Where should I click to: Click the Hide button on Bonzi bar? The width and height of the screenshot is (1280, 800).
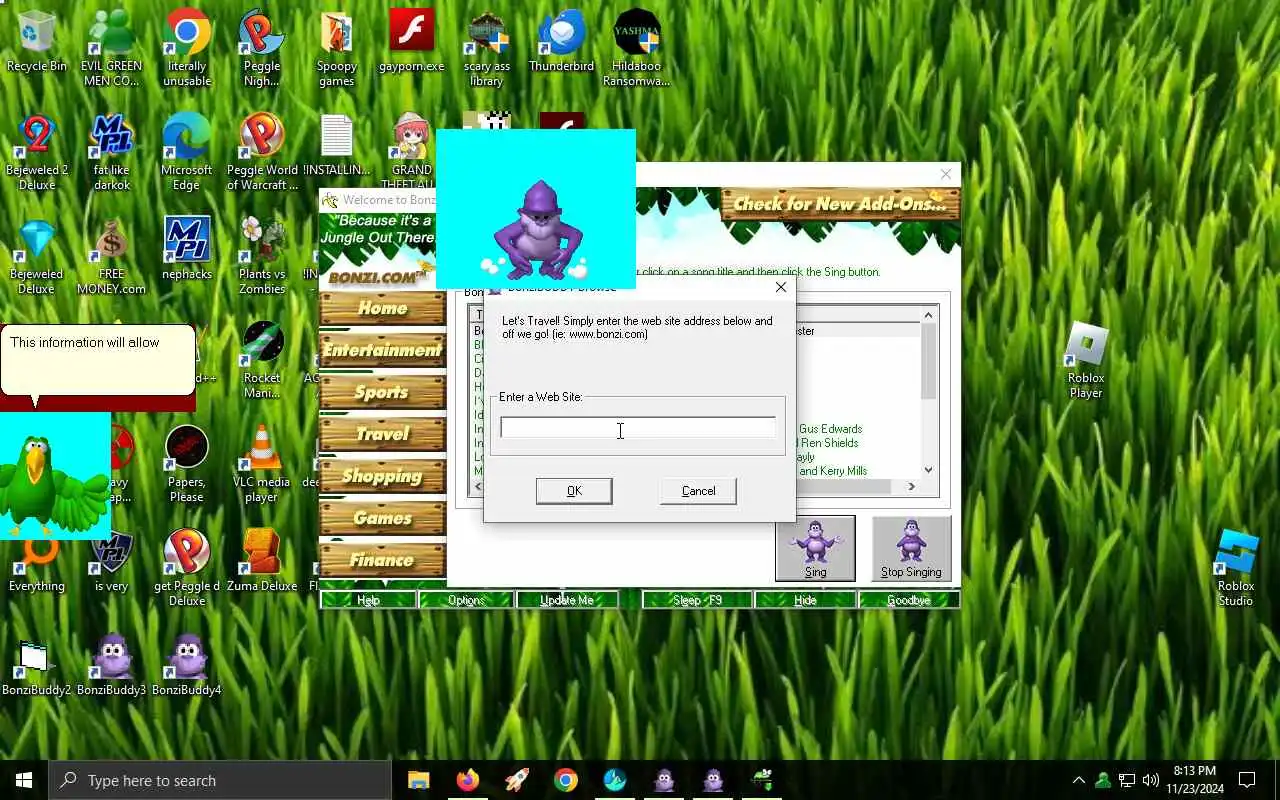805,600
